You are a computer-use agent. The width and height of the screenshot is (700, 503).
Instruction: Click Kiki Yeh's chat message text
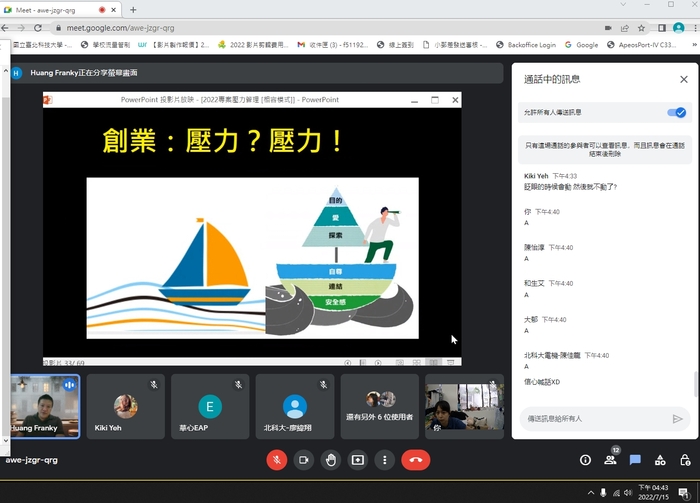570,187
